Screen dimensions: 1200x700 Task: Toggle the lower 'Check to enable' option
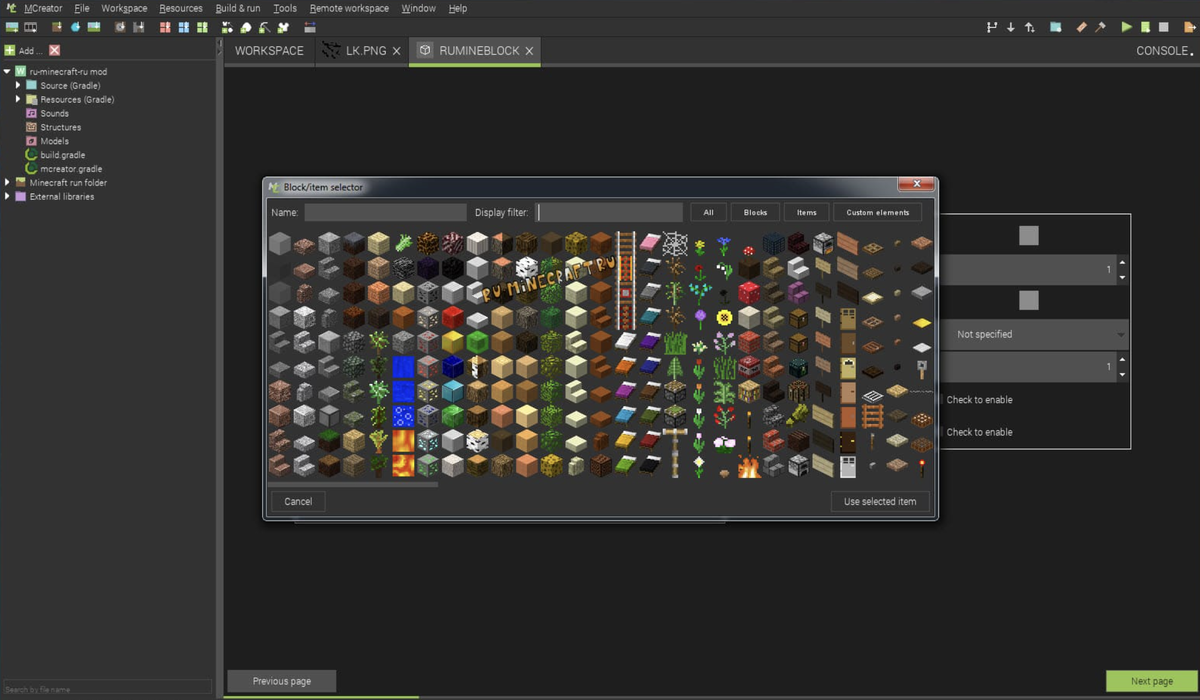point(979,432)
